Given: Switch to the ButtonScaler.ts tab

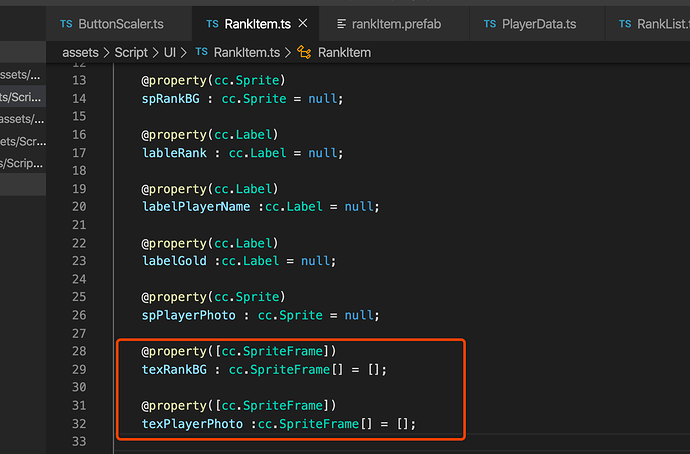Looking at the screenshot, I should (121, 23).
